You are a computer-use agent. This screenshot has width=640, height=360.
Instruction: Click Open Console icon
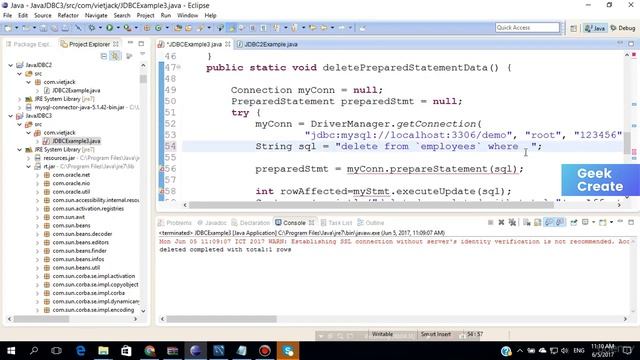click(603, 222)
